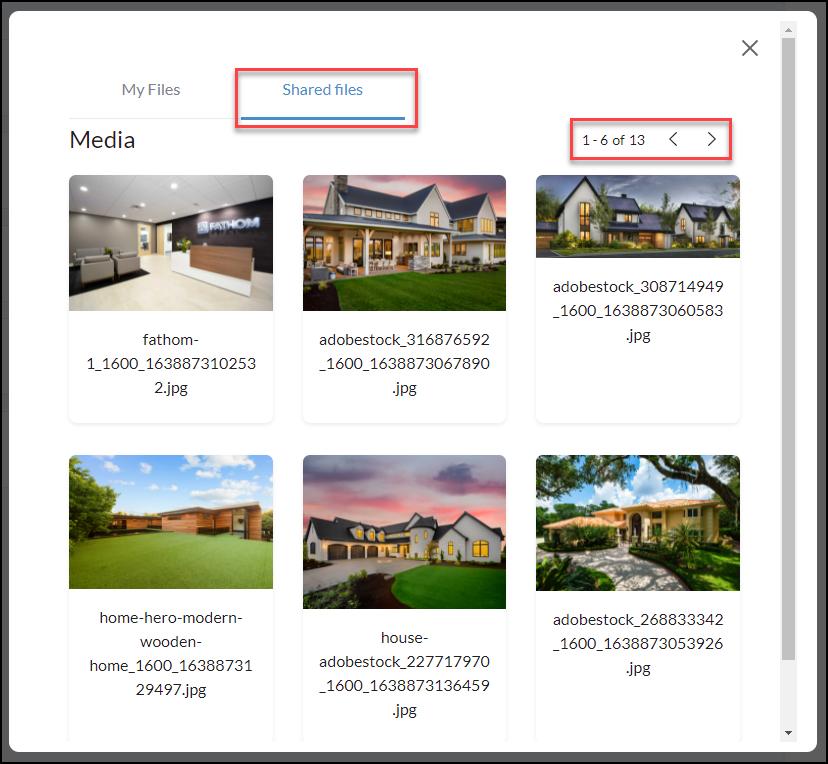The width and height of the screenshot is (828, 764).
Task: Select the house-adobestock_227717970 image
Action: pos(404,532)
